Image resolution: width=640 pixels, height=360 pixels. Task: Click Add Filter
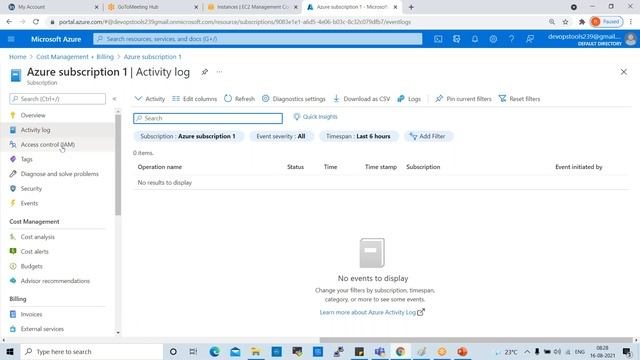coord(428,136)
